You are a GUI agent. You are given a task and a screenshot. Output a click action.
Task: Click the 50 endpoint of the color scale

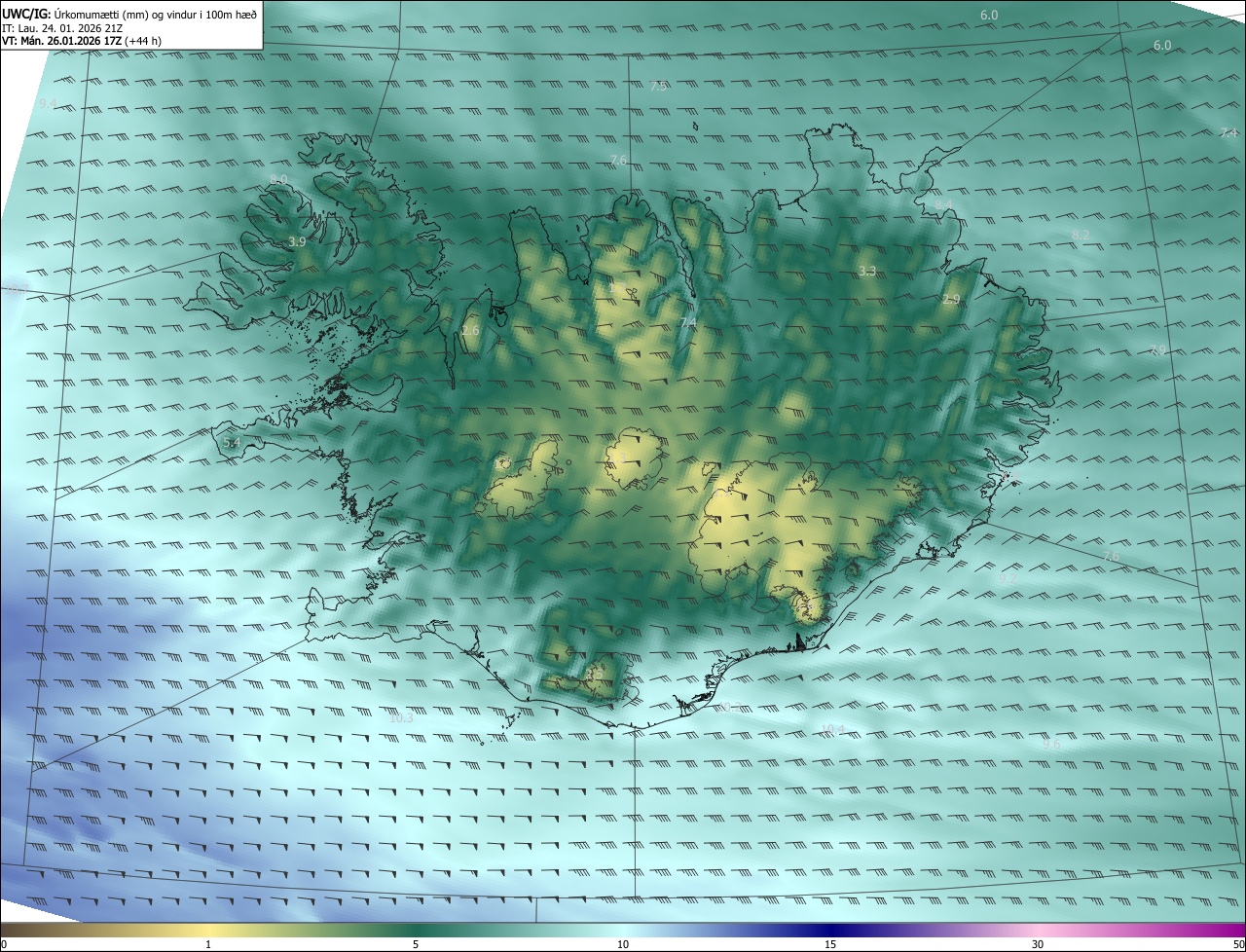tap(1238, 944)
